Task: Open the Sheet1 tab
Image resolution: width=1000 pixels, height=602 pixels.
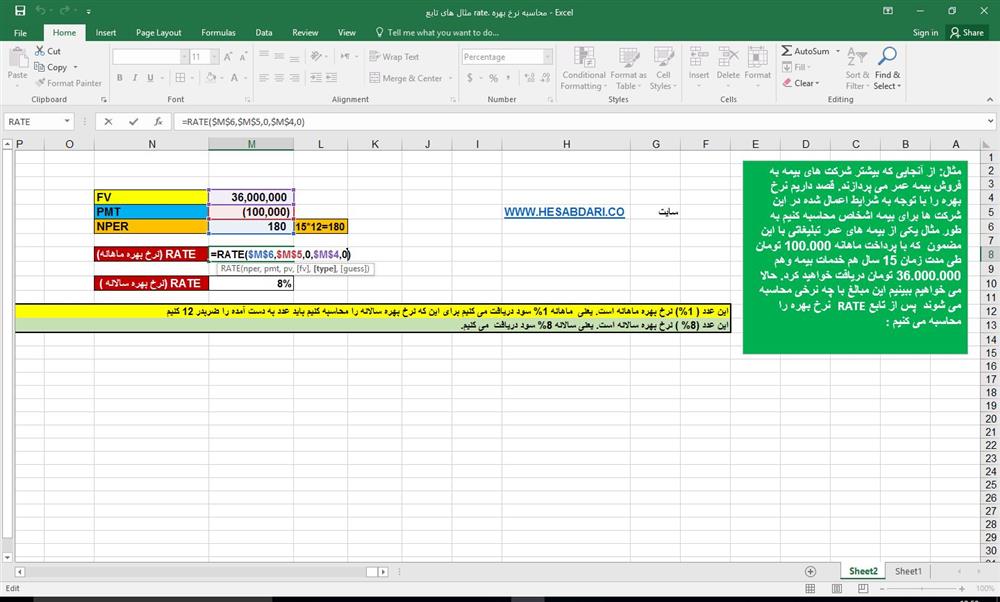Action: pos(907,571)
